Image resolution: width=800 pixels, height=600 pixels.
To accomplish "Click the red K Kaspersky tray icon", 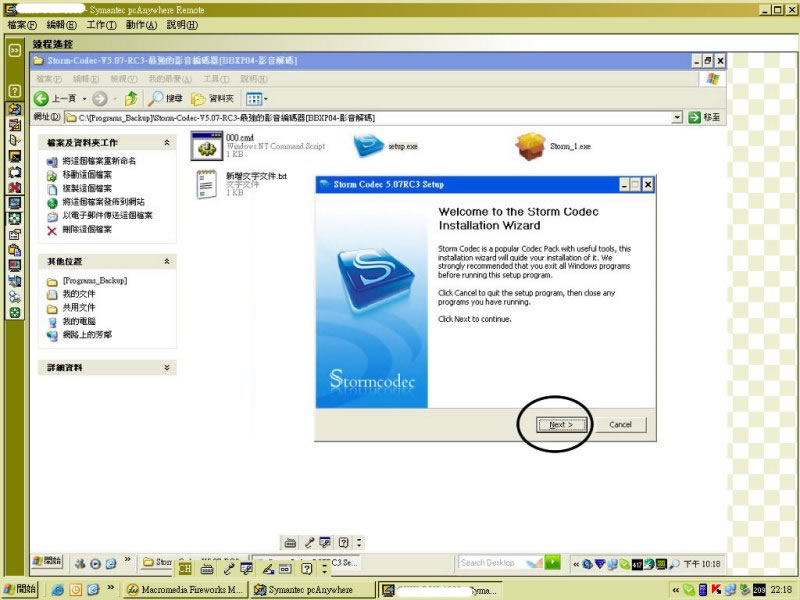I will point(716,590).
